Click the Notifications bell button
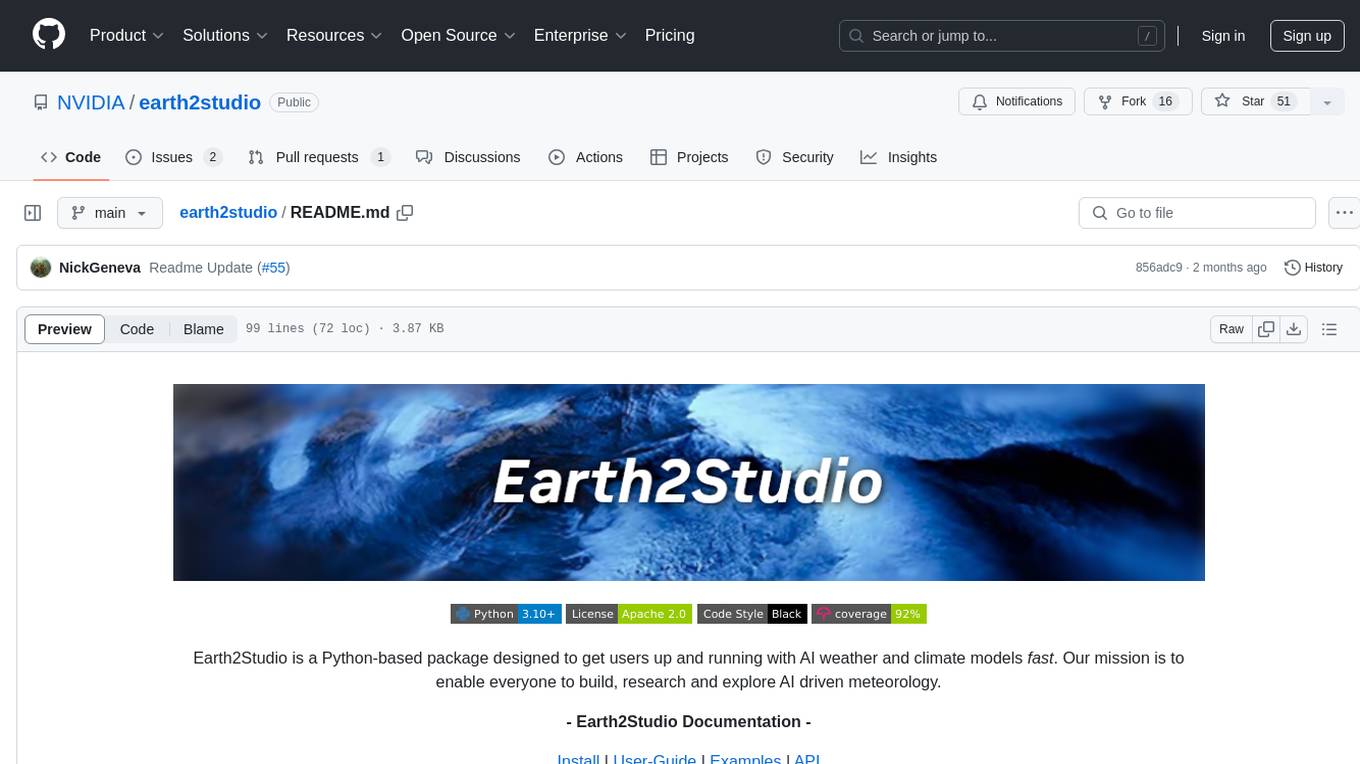This screenshot has width=1360, height=764. pos(1017,102)
